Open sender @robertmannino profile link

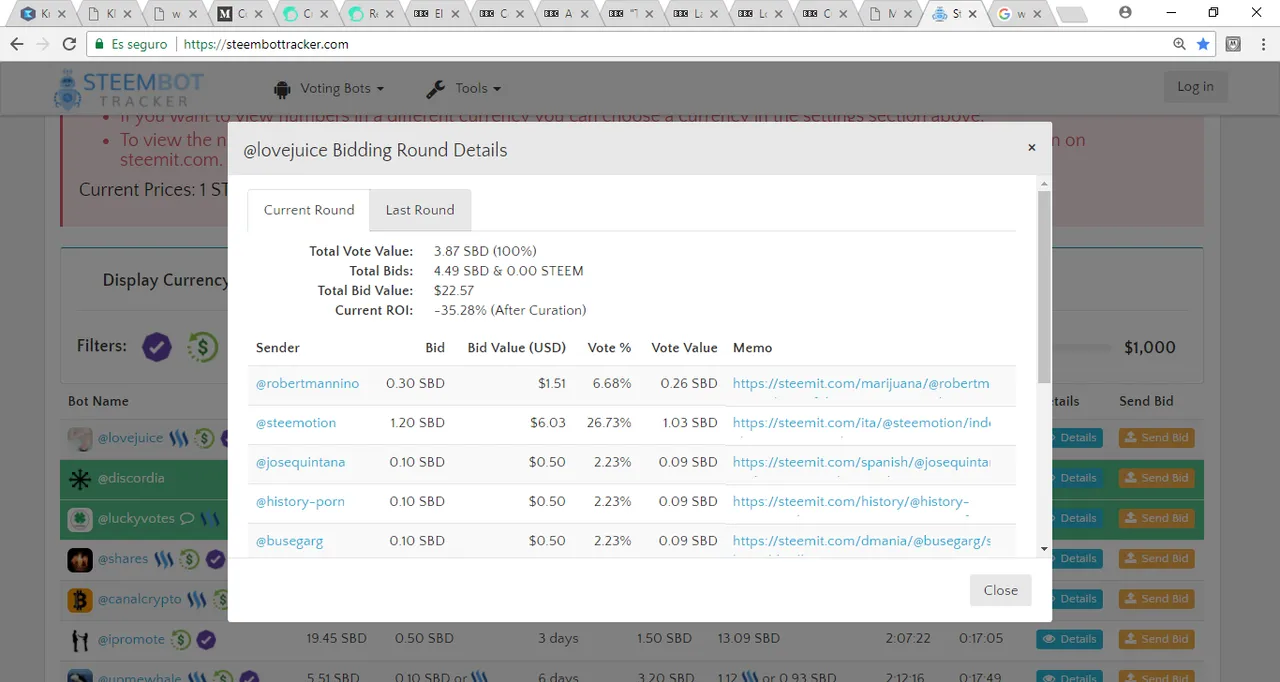307,383
